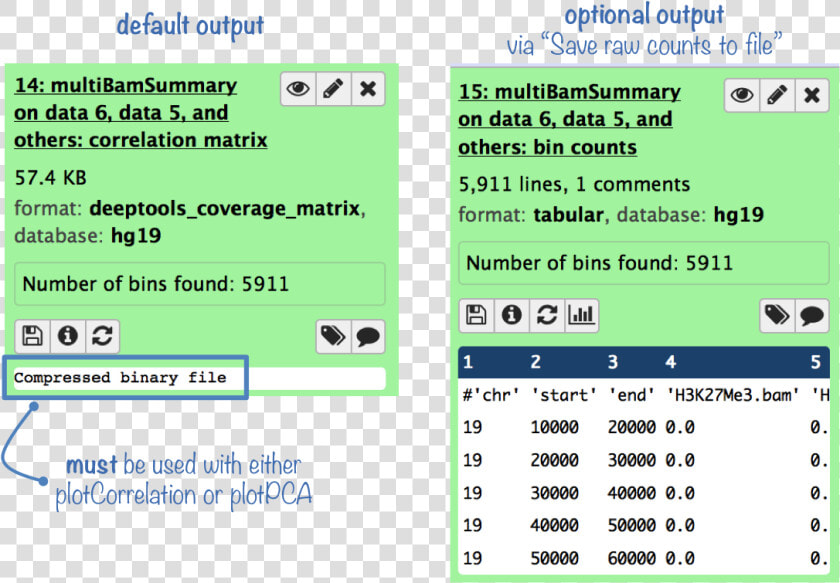View data of dataset 14 correlation matrix
This screenshot has width=840, height=583.
coord(298,88)
